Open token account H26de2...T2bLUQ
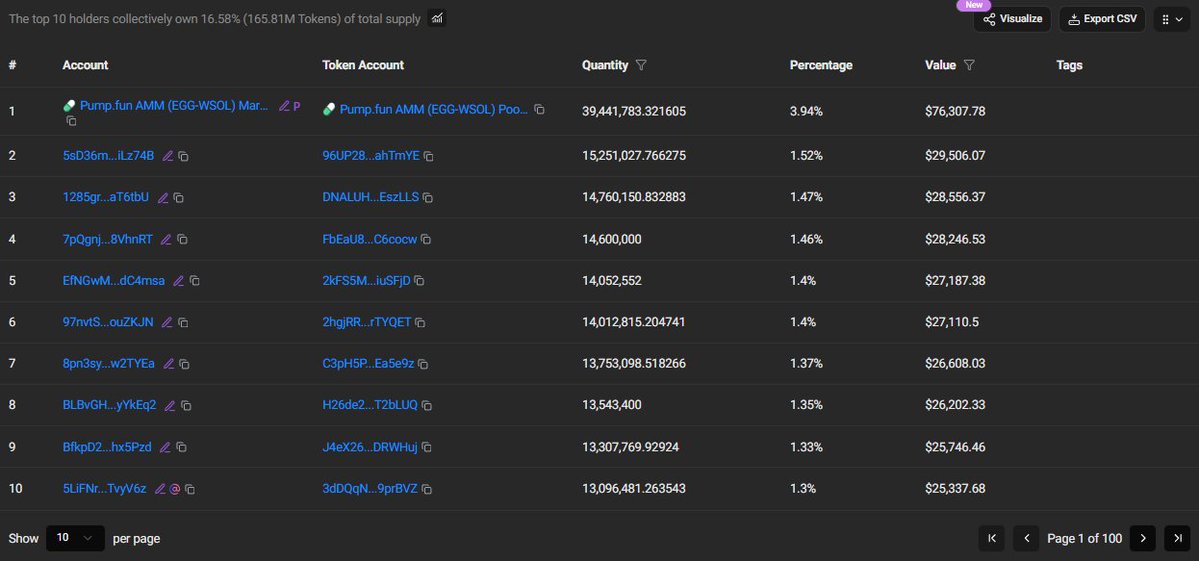 370,405
